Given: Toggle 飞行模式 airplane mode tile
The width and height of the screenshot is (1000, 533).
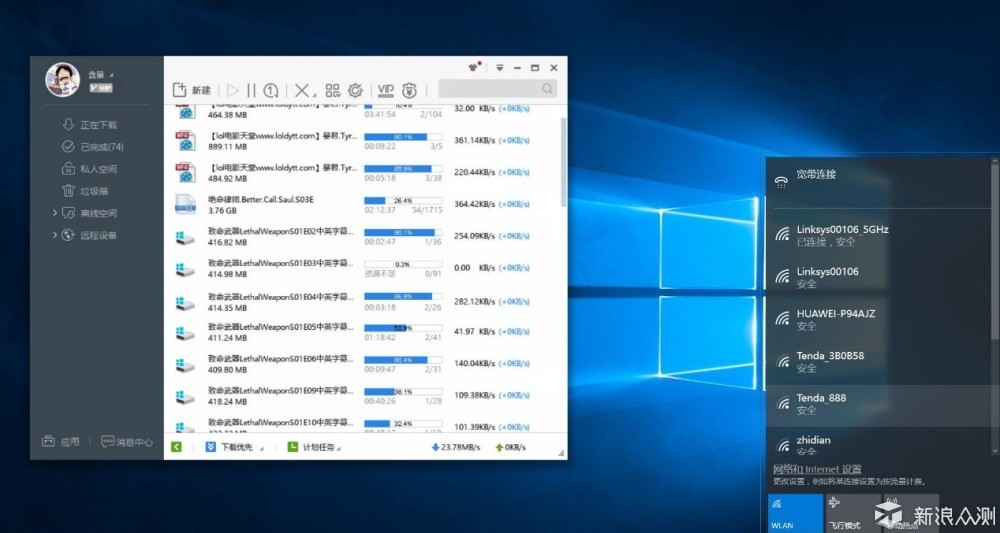Looking at the screenshot, I should [853, 513].
